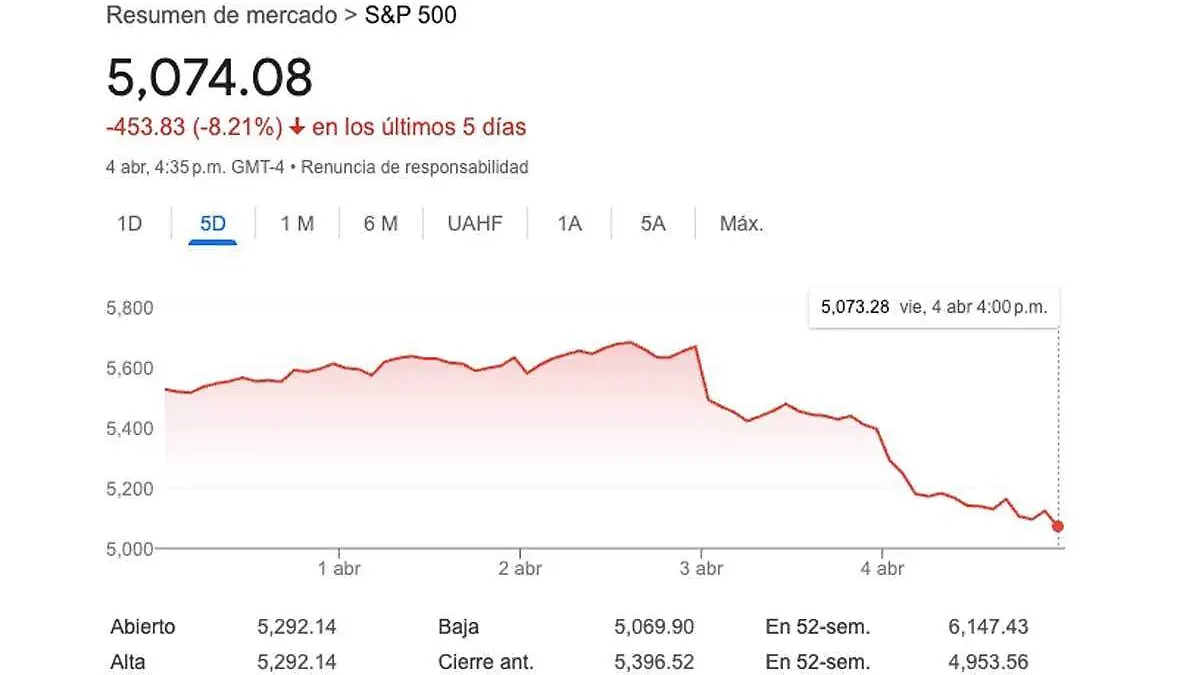Select the 1A time range

(x=568, y=223)
